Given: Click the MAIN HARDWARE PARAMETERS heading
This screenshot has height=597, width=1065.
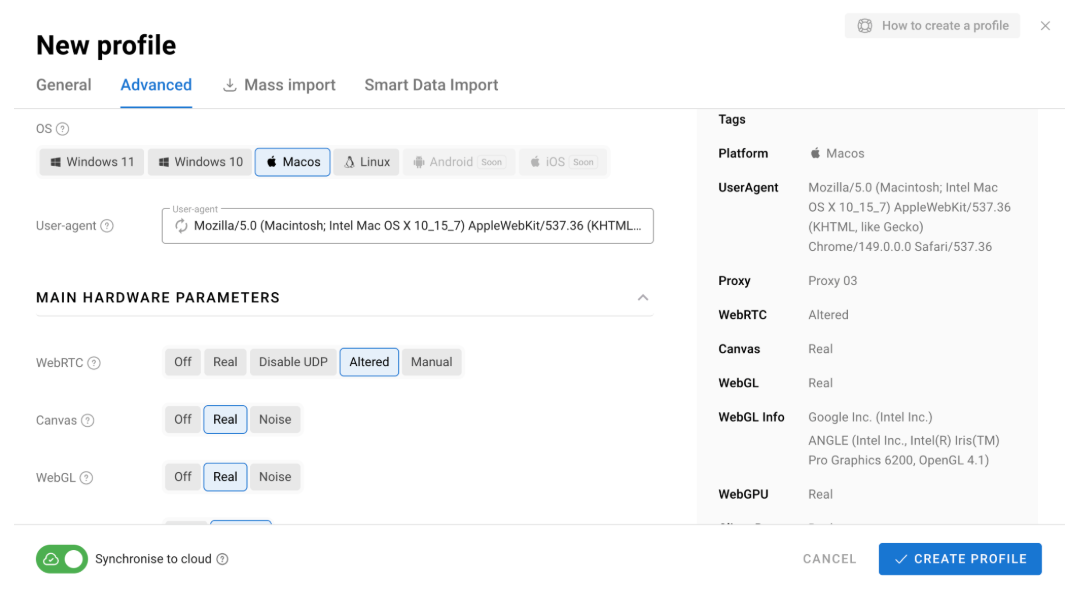Looking at the screenshot, I should pos(158,297).
